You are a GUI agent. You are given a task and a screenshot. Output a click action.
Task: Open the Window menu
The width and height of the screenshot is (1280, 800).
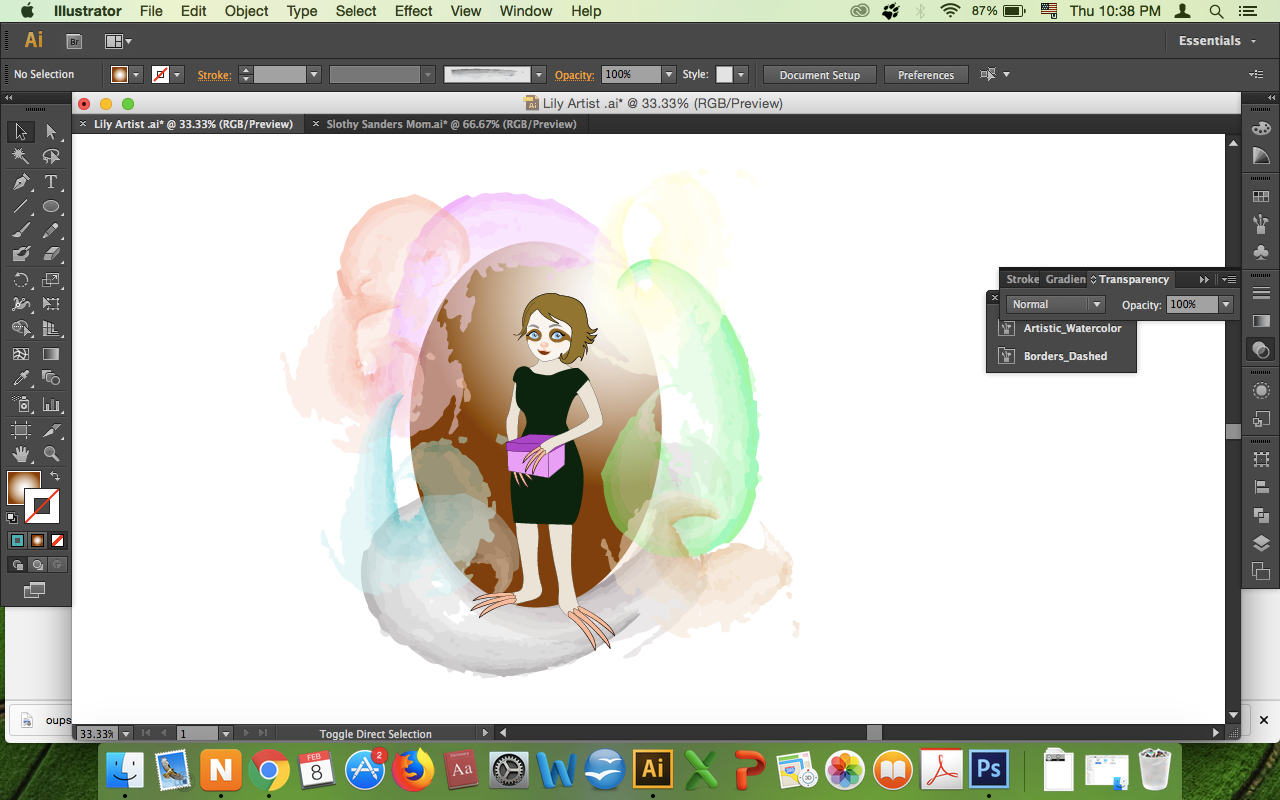(525, 11)
